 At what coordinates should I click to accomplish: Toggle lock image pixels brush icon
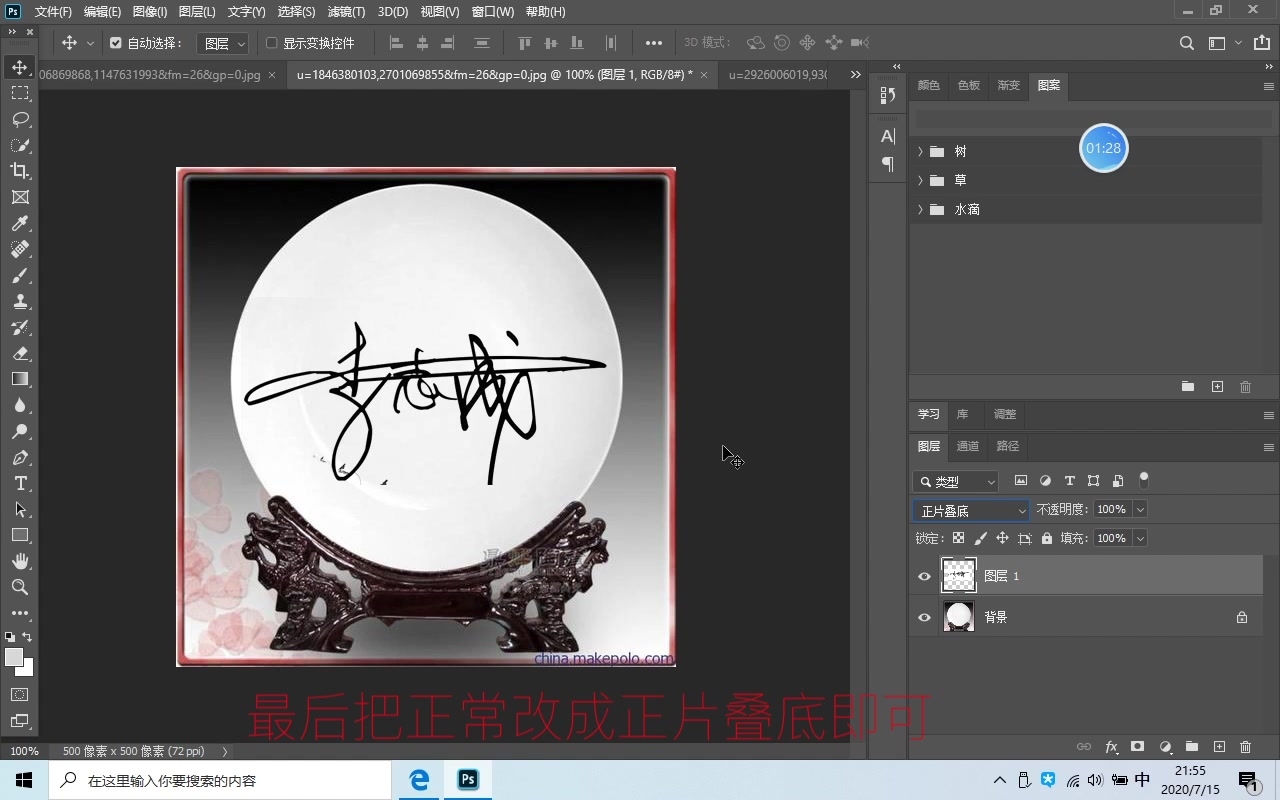coord(980,538)
